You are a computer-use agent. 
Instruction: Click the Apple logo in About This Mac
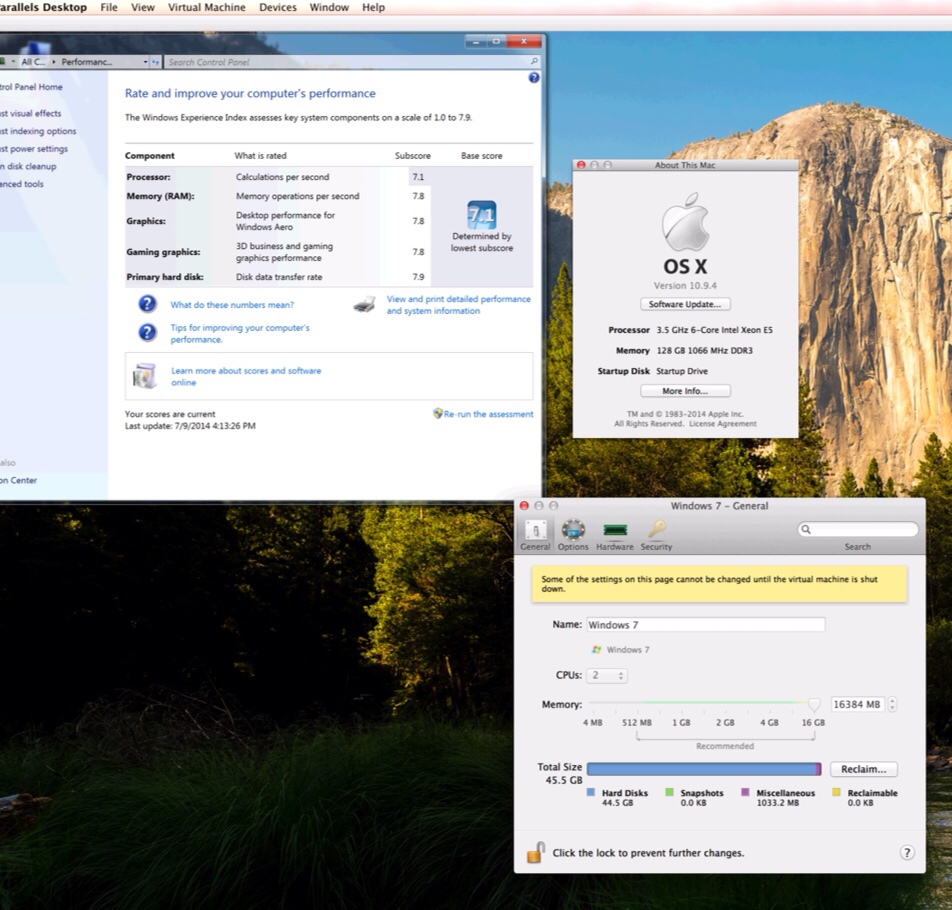[x=685, y=222]
